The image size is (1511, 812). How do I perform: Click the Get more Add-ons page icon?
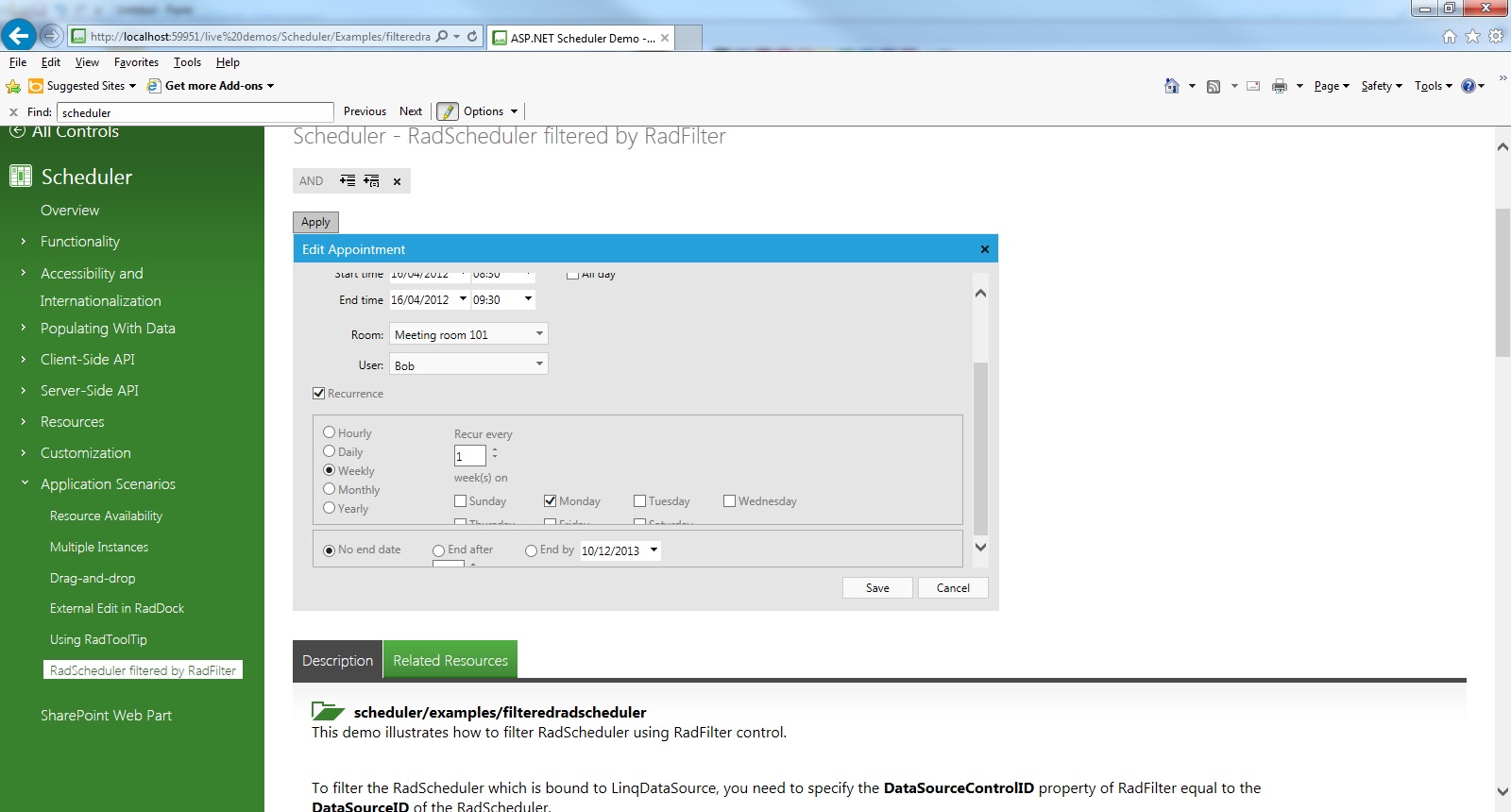[154, 86]
